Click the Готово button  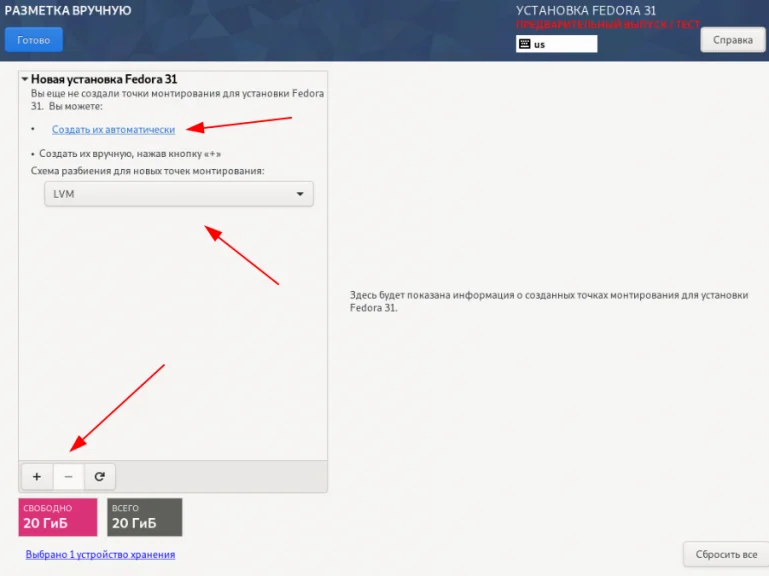click(33, 40)
